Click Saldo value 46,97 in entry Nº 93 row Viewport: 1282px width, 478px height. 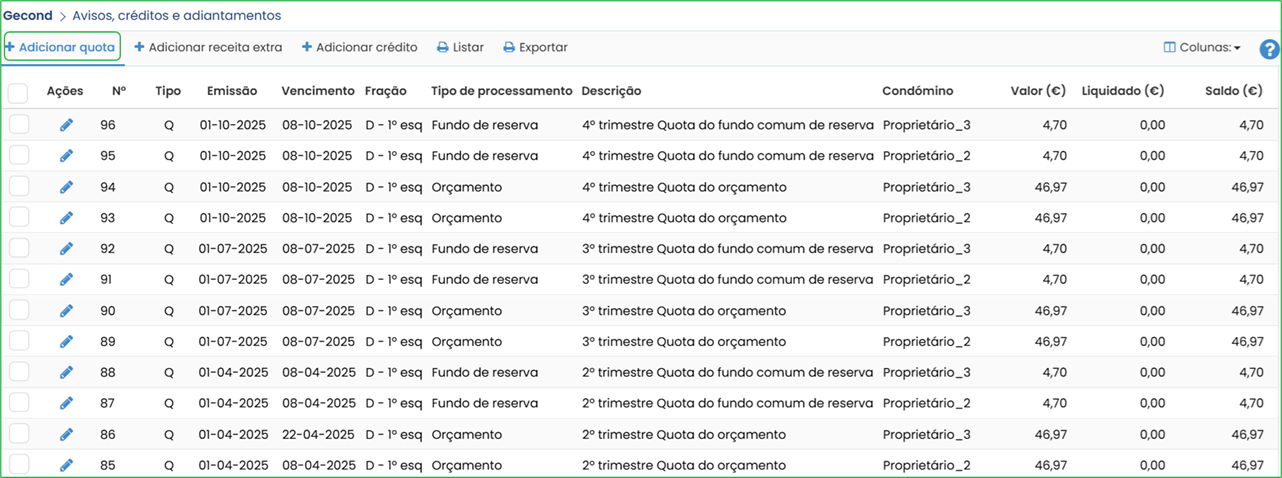[x=1247, y=218]
